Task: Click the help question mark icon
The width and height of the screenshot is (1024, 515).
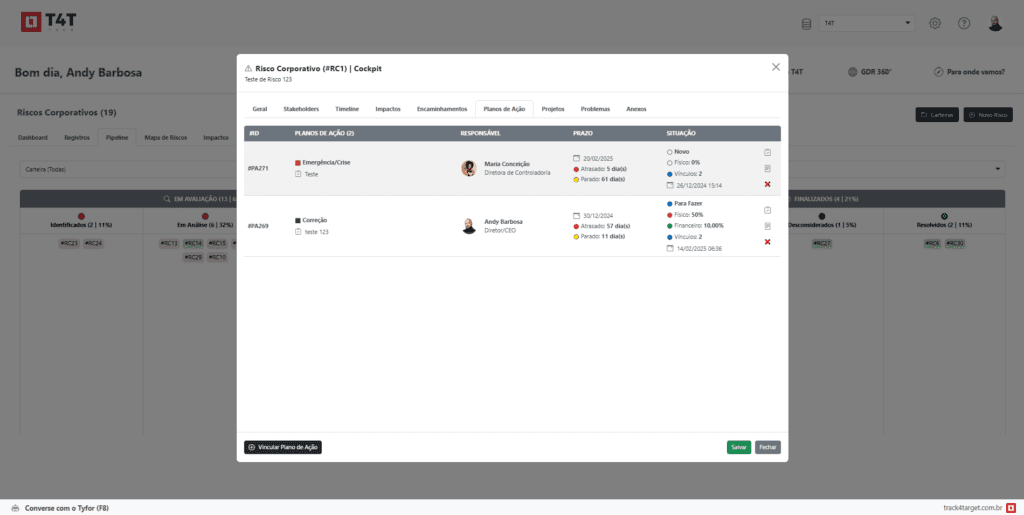Action: (x=964, y=23)
